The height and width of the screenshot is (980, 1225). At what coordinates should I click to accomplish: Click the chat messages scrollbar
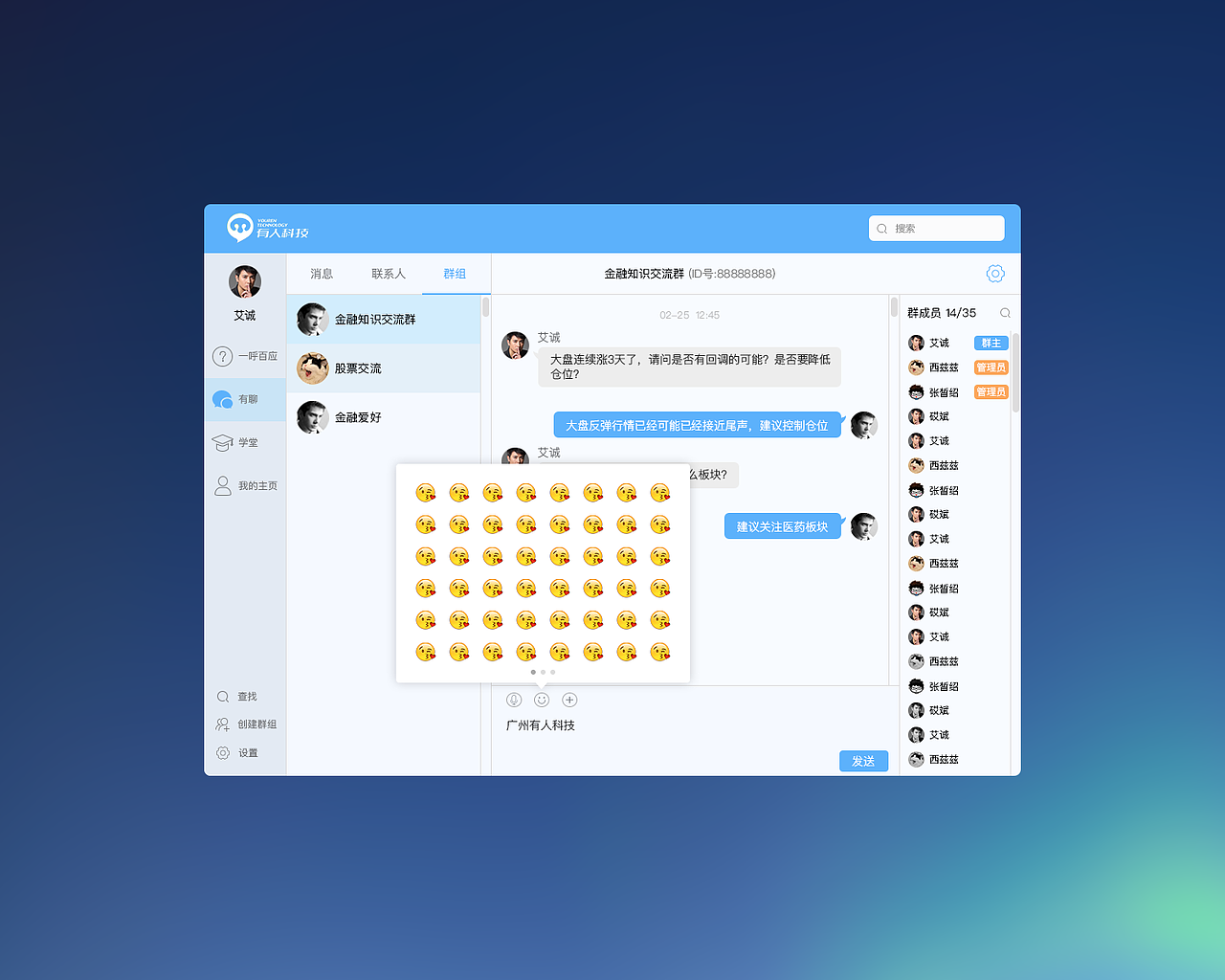click(895, 307)
